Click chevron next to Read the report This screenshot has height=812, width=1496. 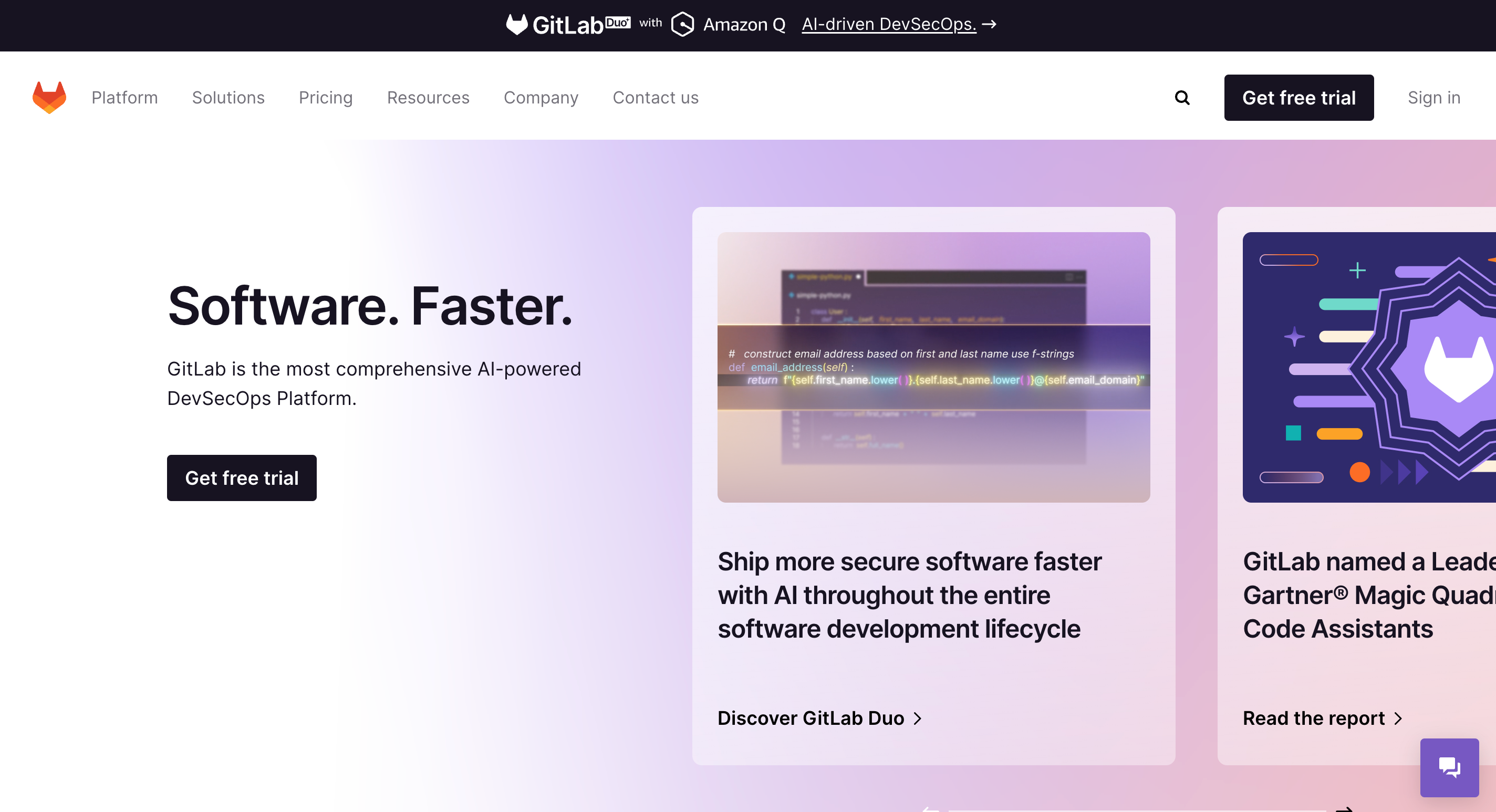pyautogui.click(x=1398, y=719)
